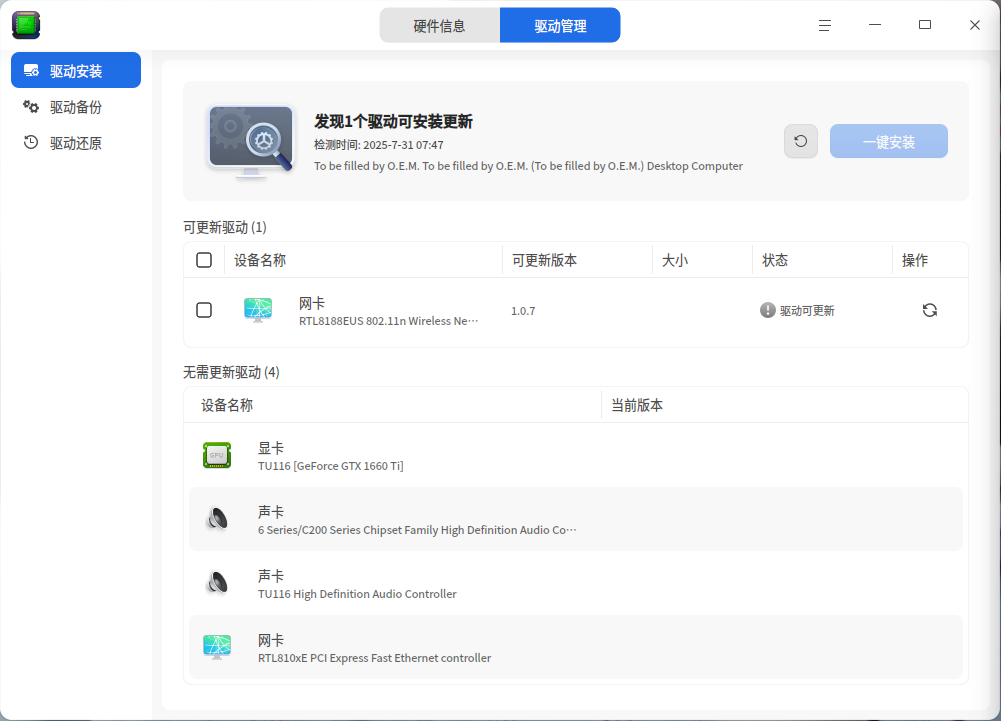Select the RTL810xE PCI Express Fast Ethernet text
Image resolution: width=1001 pixels, height=721 pixels.
pyautogui.click(x=375, y=658)
